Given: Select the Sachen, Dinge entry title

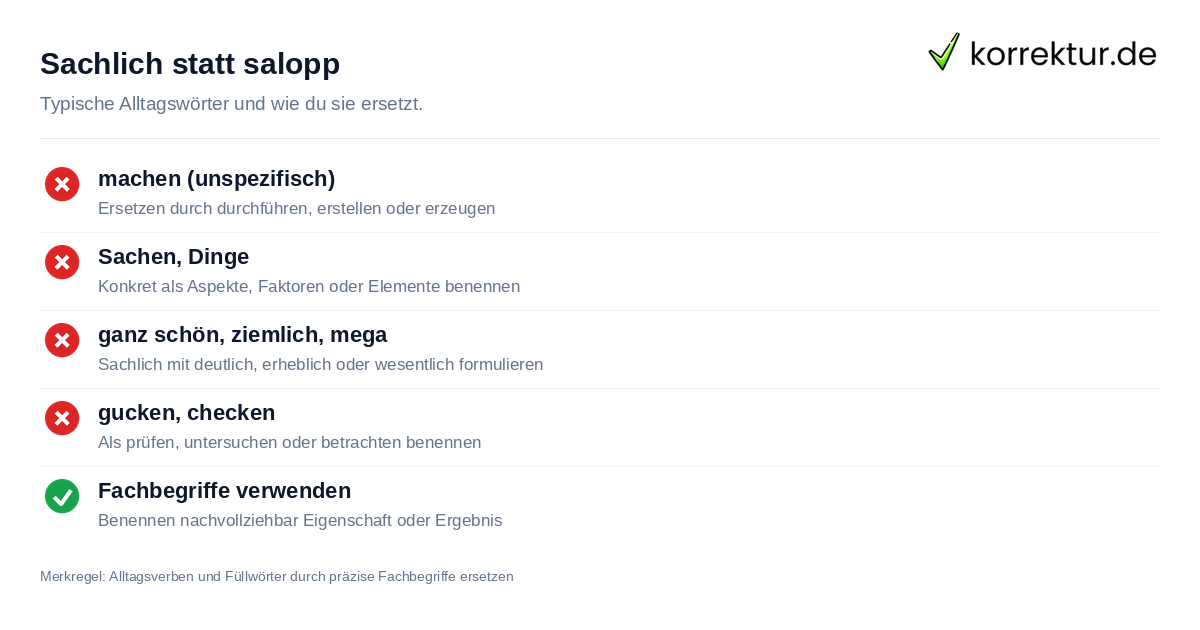Looking at the screenshot, I should pyautogui.click(x=173, y=256).
